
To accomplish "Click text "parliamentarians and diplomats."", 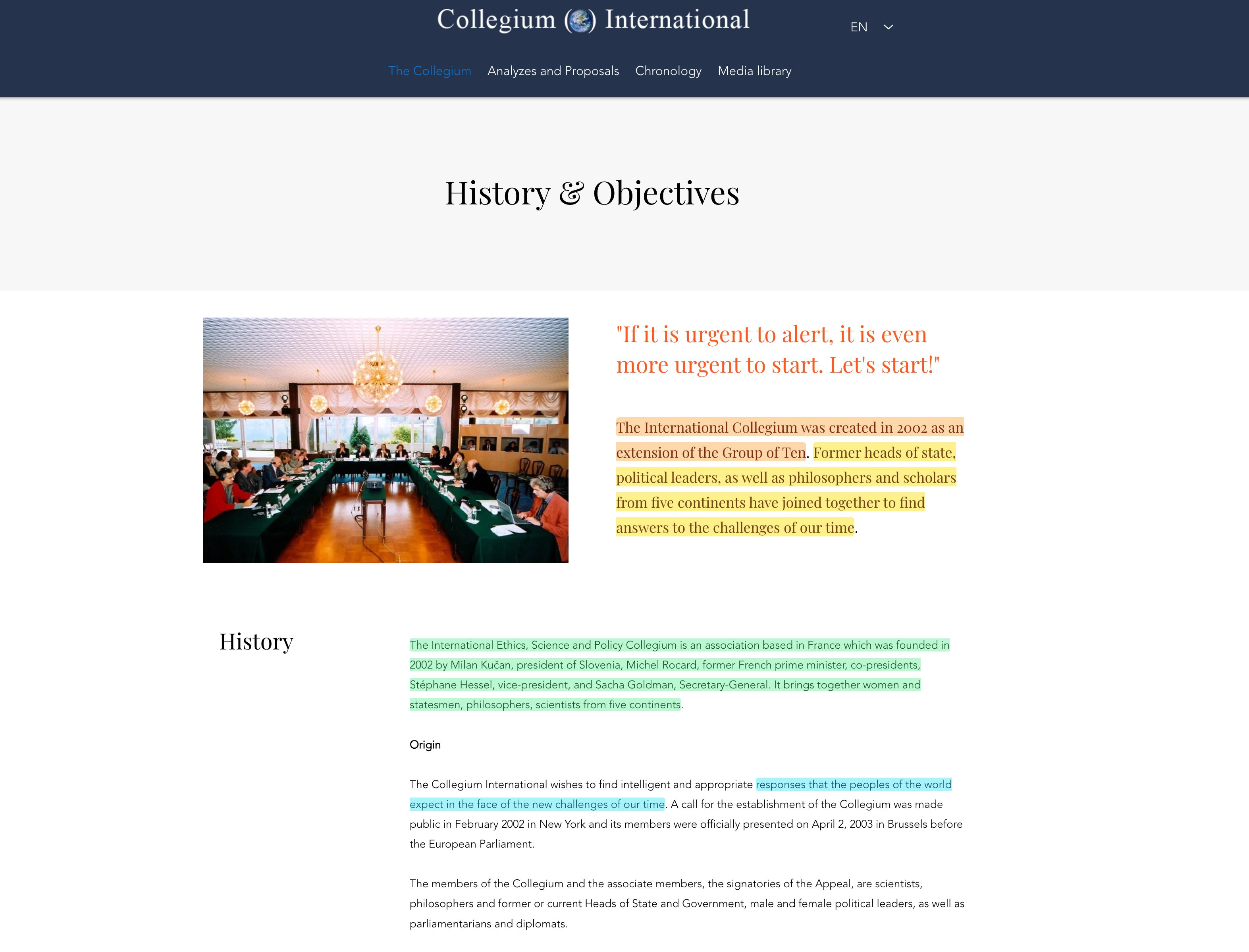I will (488, 924).
